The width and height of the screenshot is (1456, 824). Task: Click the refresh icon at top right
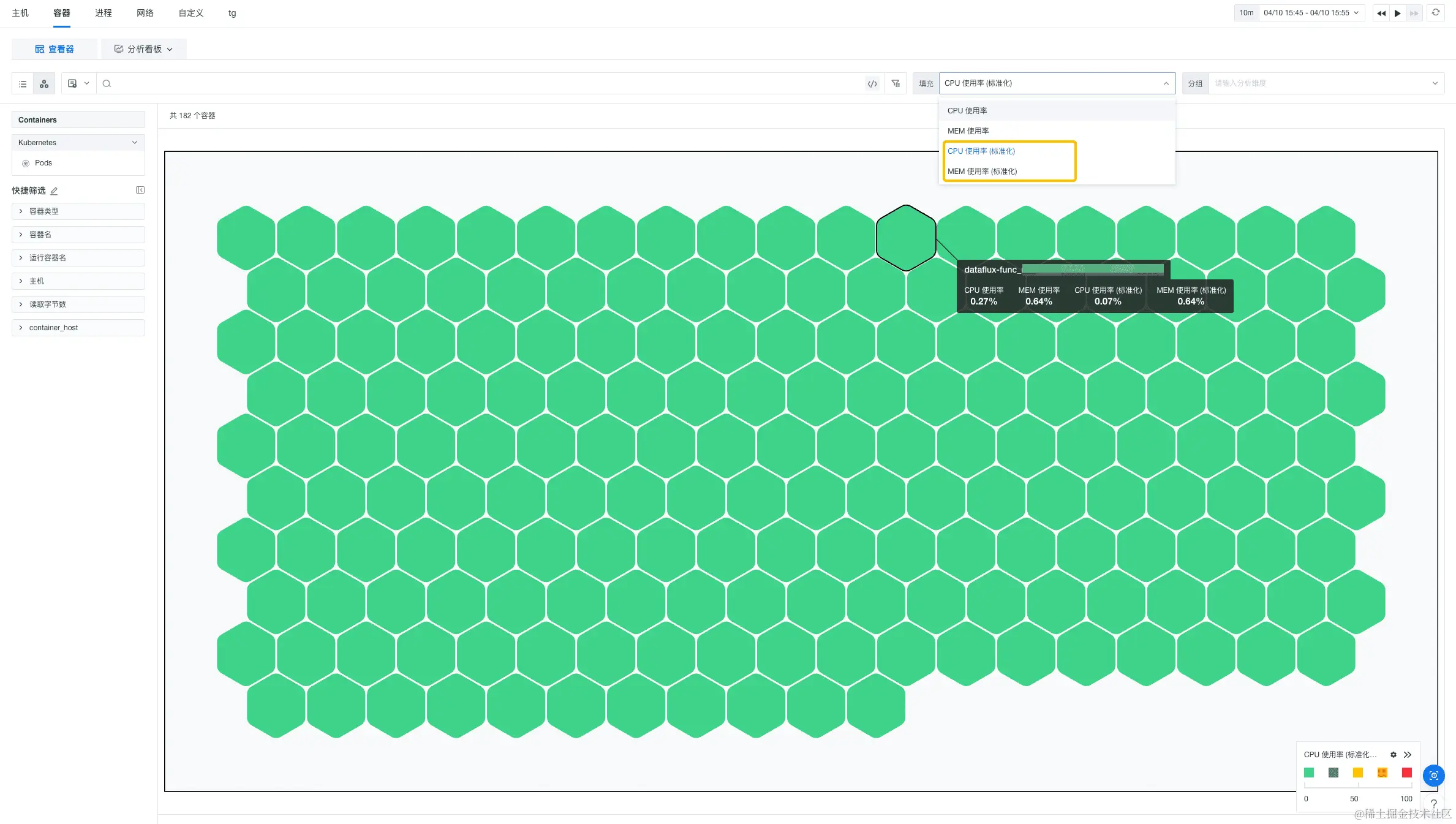pos(1436,13)
